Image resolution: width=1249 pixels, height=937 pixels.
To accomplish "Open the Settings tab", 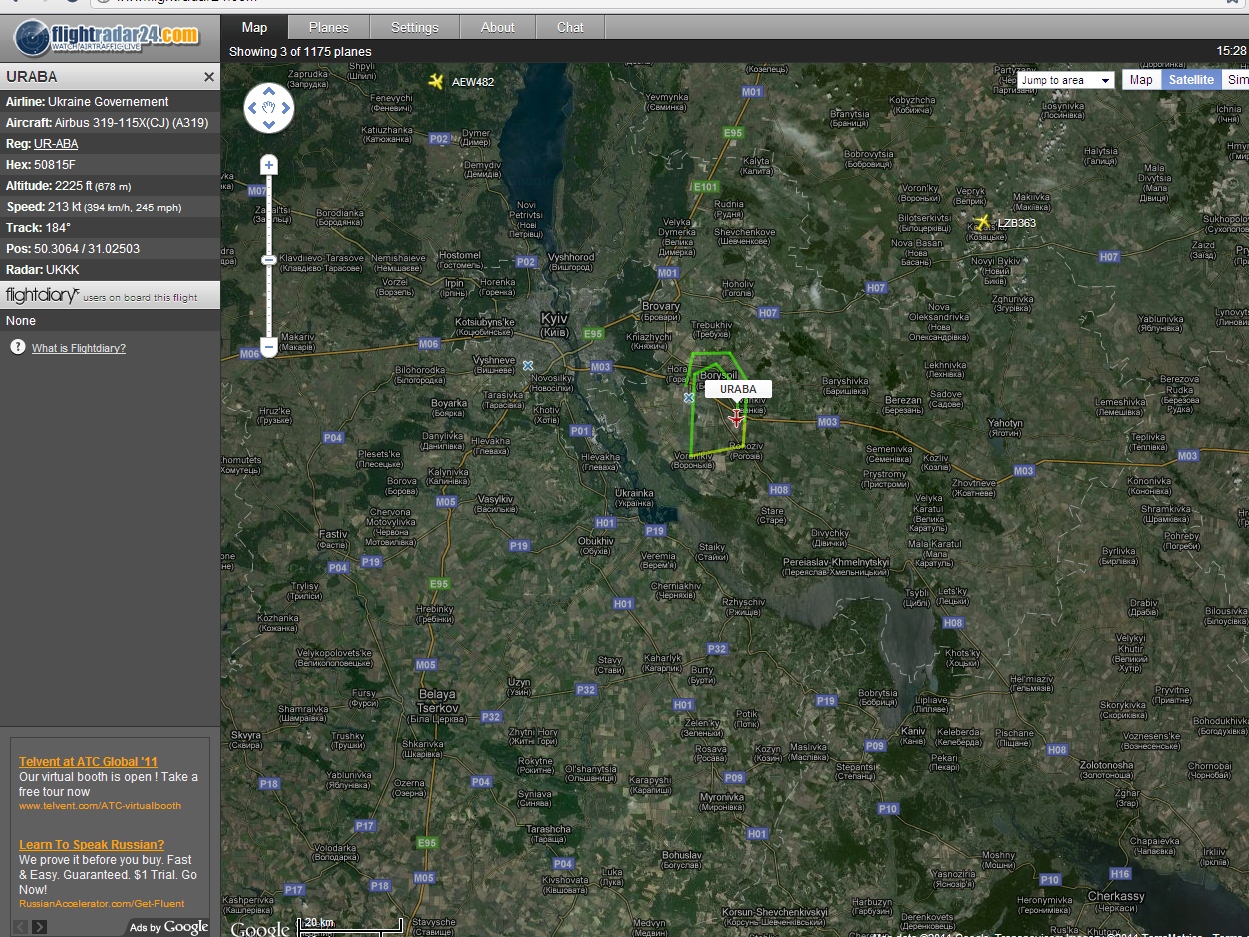I will [x=414, y=27].
